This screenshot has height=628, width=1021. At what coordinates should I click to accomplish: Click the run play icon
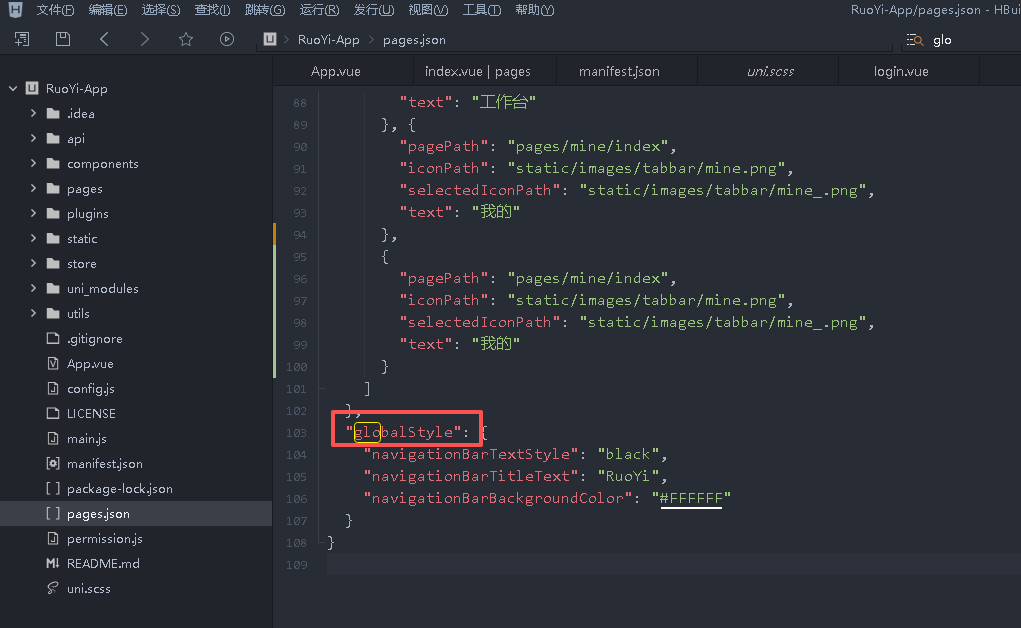[227, 39]
